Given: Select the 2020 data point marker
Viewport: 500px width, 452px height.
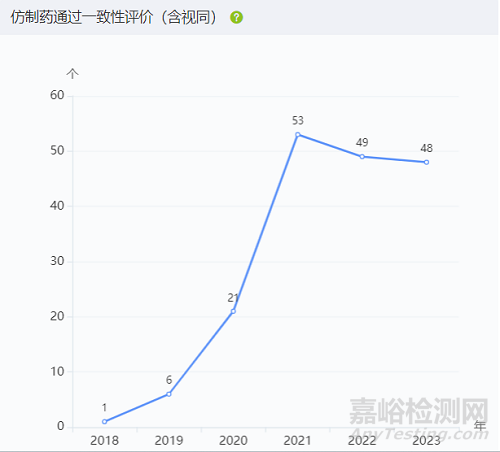Looking at the screenshot, I should 233,311.
